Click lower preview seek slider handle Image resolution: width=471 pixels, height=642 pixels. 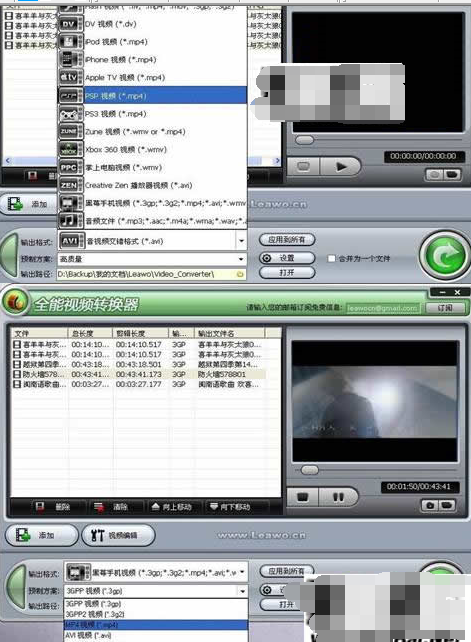[x=309, y=470]
